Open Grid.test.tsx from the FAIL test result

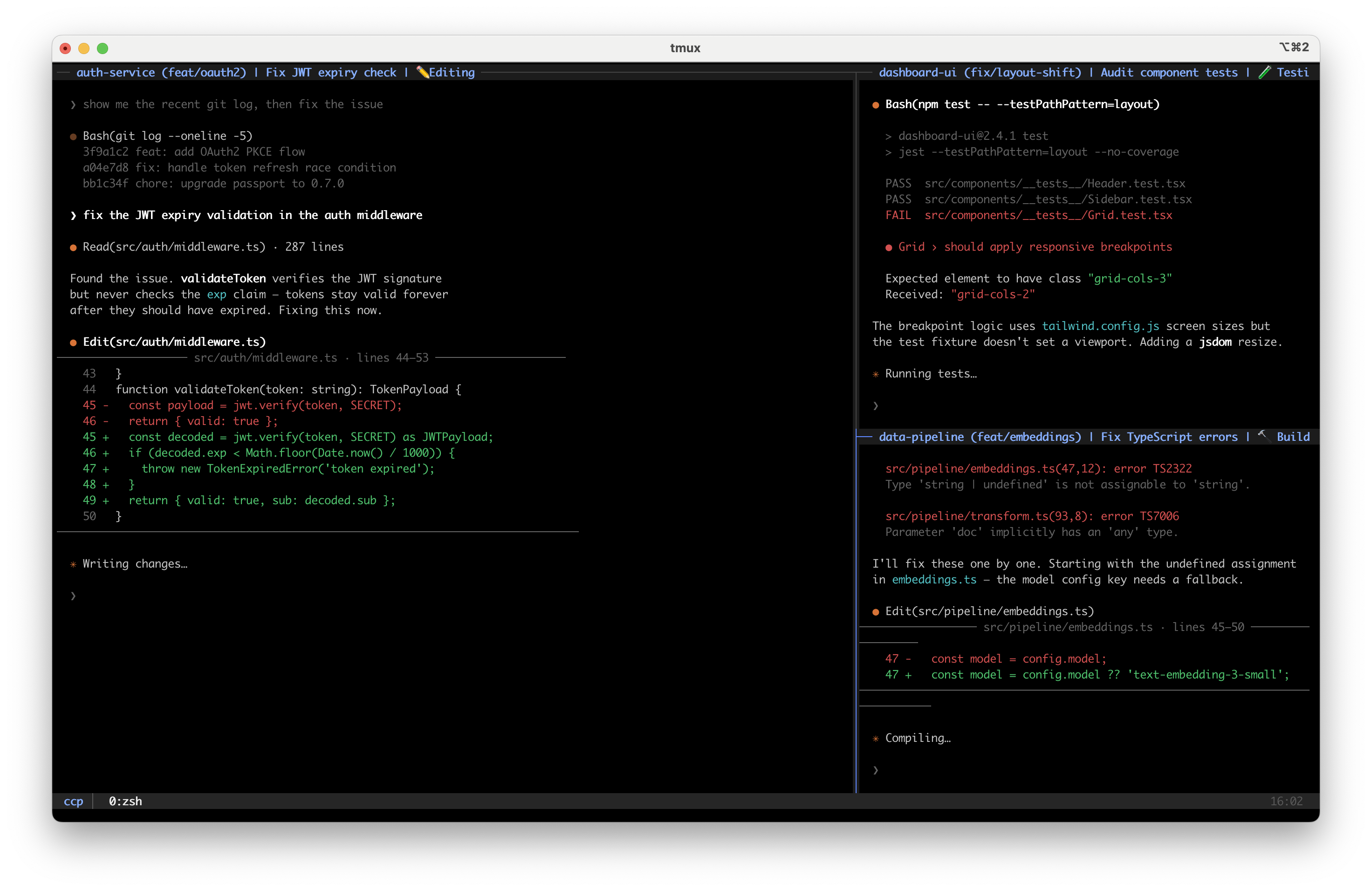point(1048,215)
